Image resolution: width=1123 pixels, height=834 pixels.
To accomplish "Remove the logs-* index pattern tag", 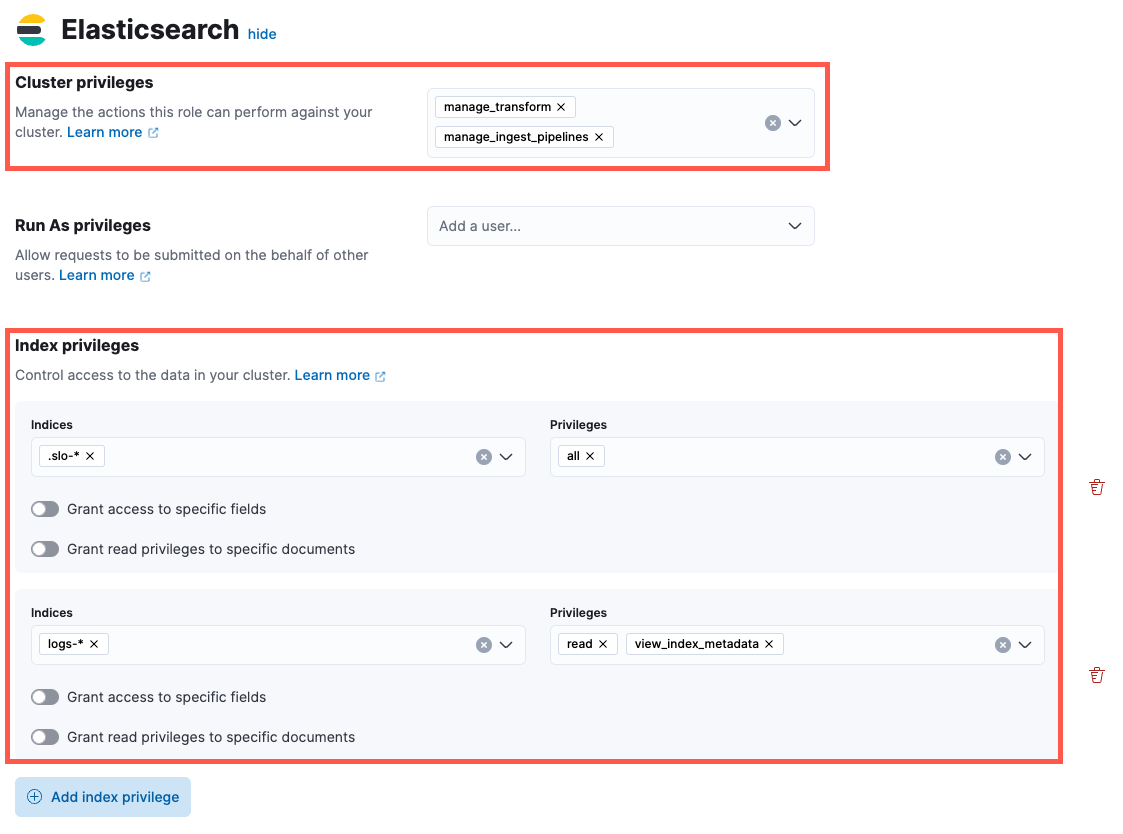I will [95, 644].
